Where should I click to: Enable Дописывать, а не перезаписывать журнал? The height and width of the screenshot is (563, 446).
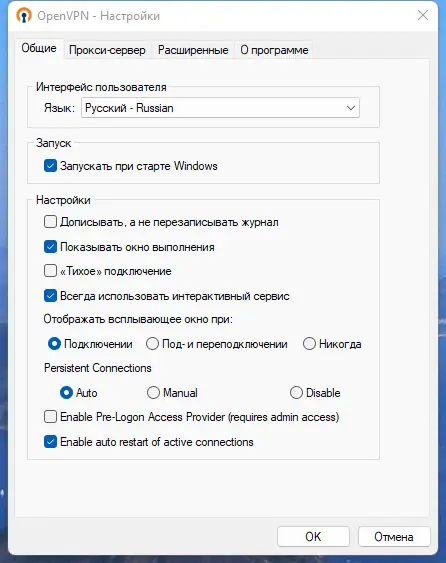click(50, 222)
